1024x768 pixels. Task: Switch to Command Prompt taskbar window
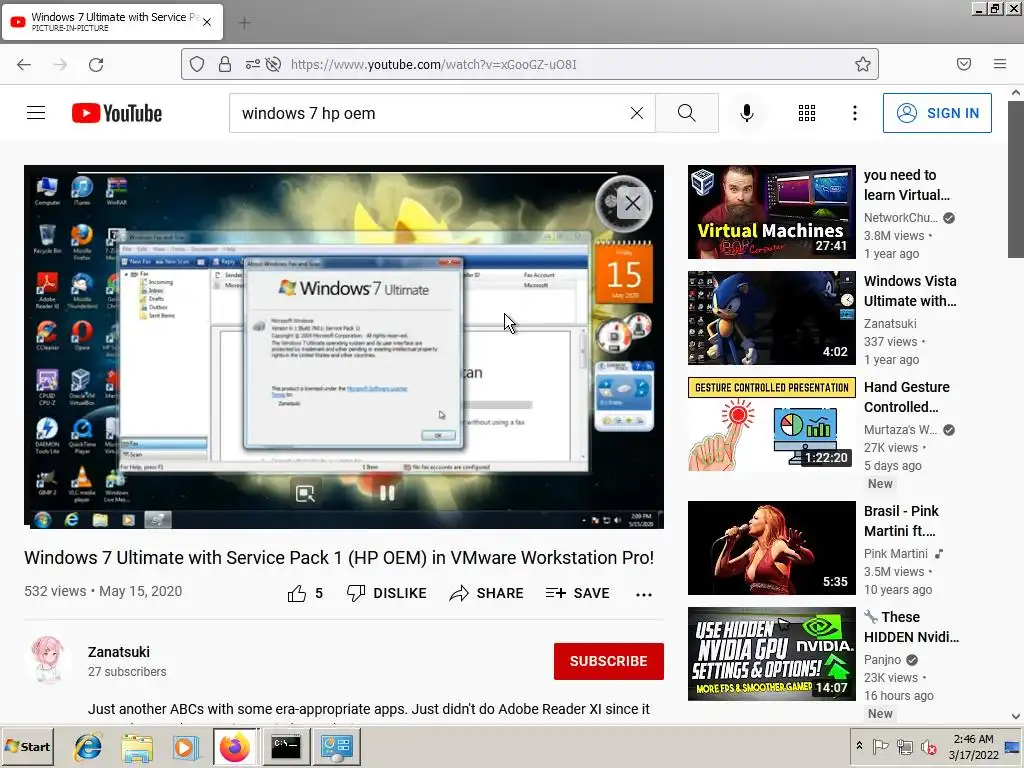click(285, 746)
